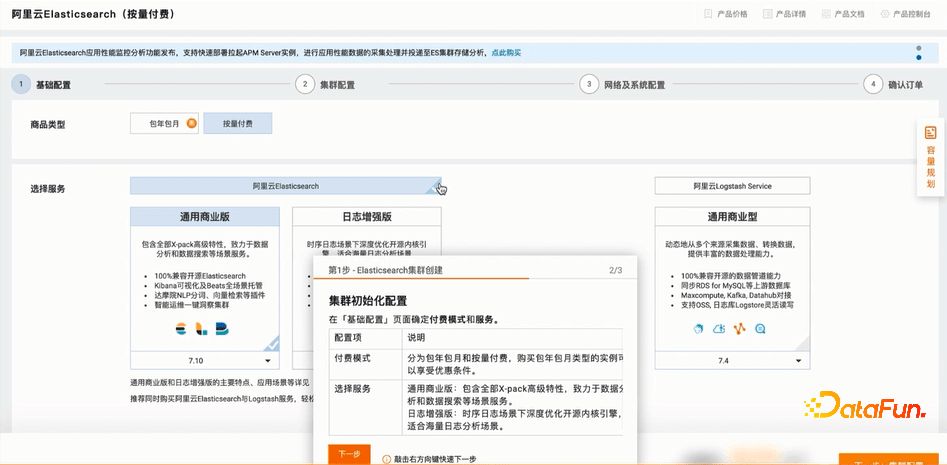Click the 100%兼容开源Elasticsearch bullet
The height and width of the screenshot is (465, 947).
point(202,276)
